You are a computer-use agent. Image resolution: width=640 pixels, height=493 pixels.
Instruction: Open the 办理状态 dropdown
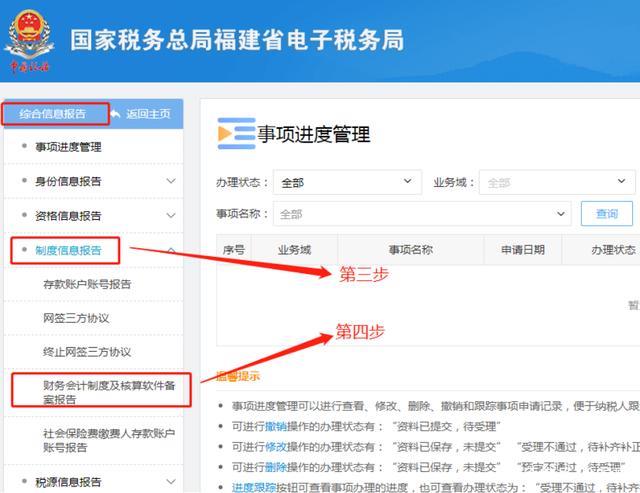[x=346, y=182]
